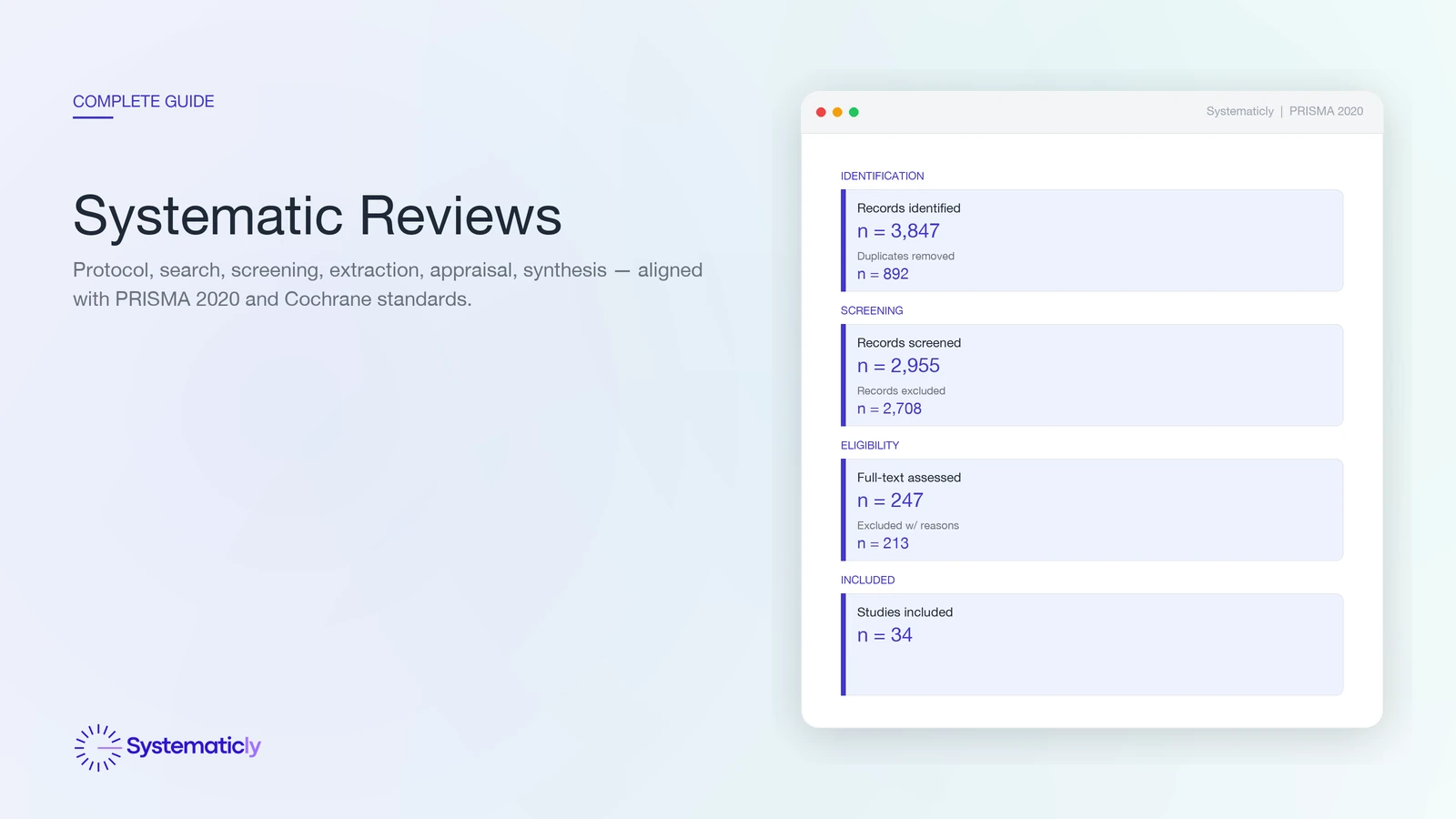This screenshot has height=819, width=1456.
Task: Click the Systematicly wordmark text
Action: (x=193, y=746)
